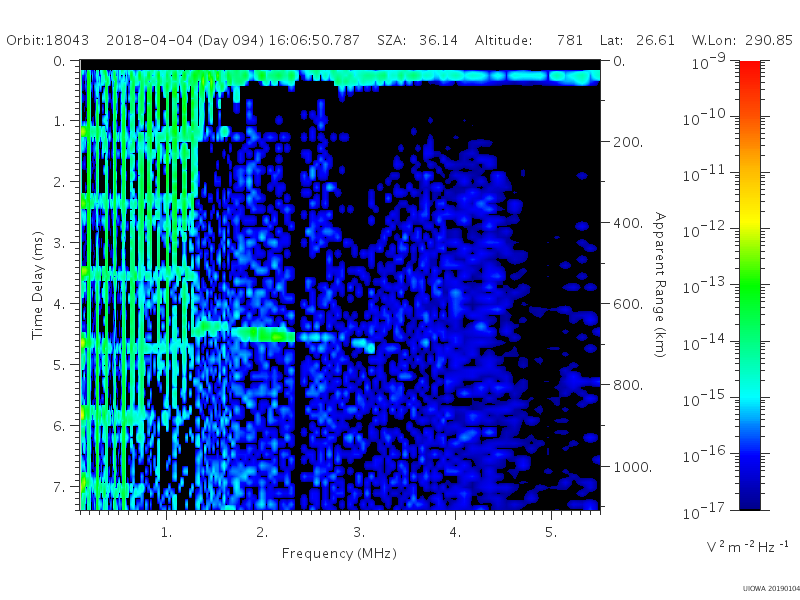Click the 10^-11 colorbar tick label
This screenshot has height=600, width=800.
(705, 173)
